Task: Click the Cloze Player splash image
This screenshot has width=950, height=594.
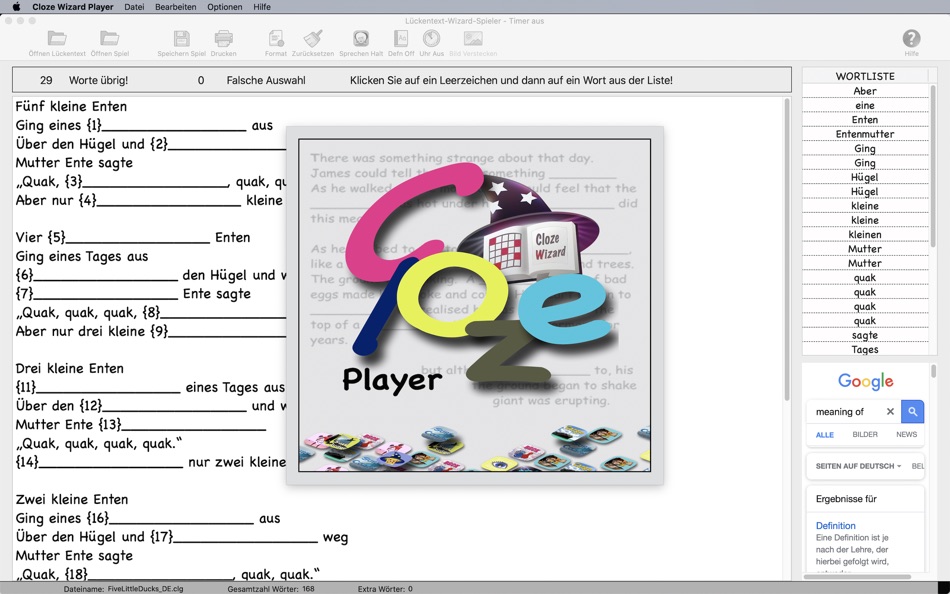Action: point(474,305)
